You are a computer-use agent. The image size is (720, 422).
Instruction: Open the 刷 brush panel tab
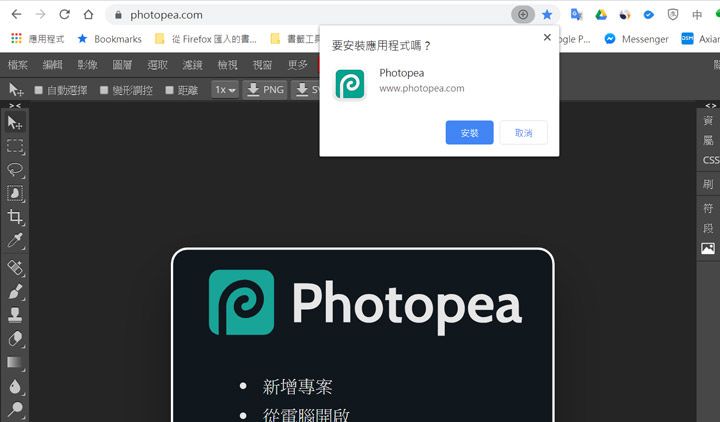click(x=708, y=184)
